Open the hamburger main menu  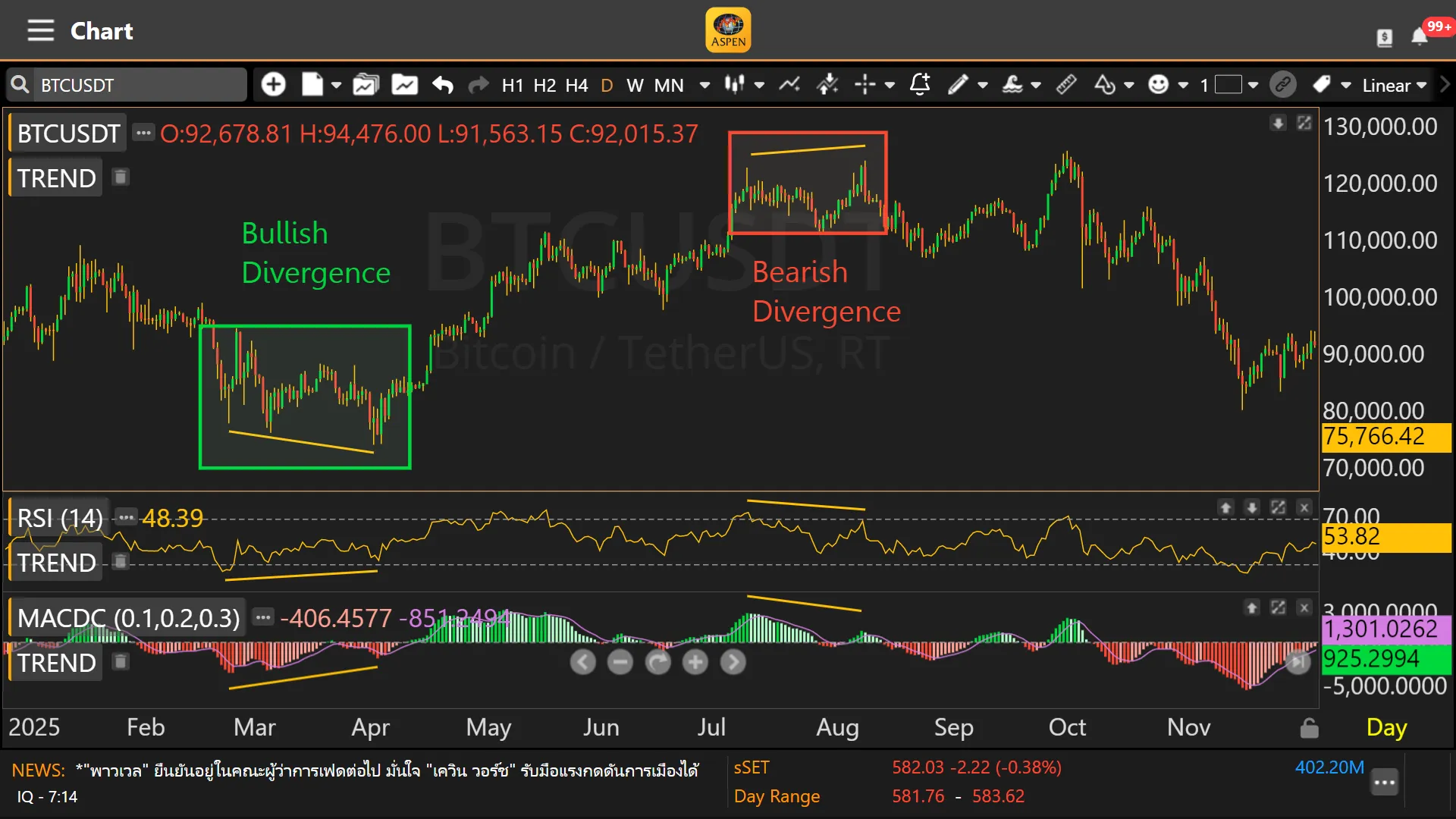(x=40, y=31)
